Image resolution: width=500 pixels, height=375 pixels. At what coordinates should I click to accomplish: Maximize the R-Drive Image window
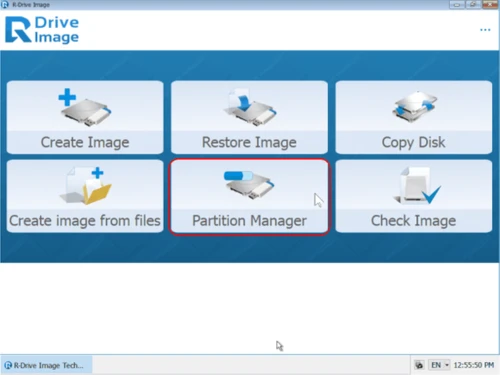tap(472, 5)
